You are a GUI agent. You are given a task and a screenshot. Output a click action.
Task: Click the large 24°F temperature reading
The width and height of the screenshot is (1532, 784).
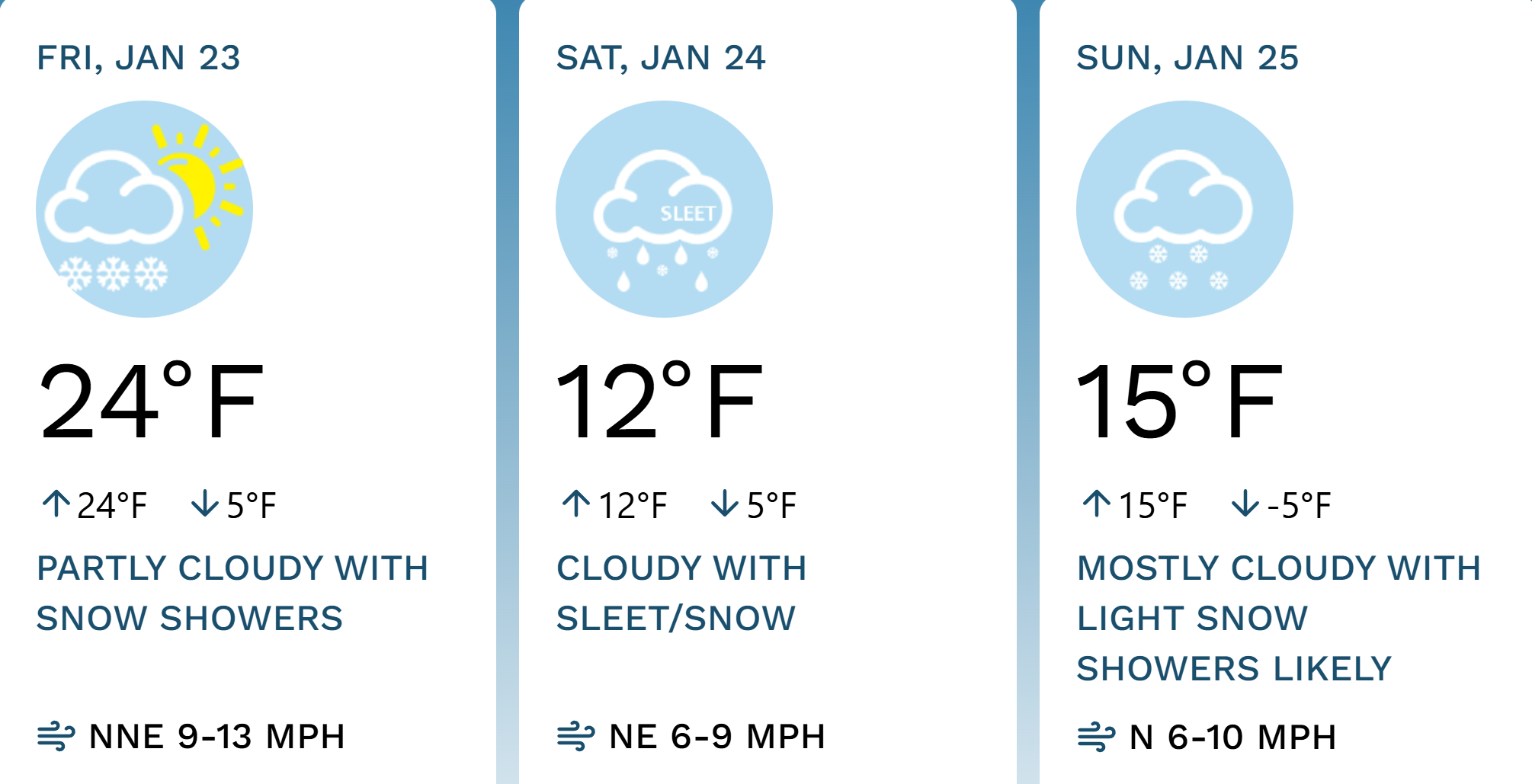[152, 402]
